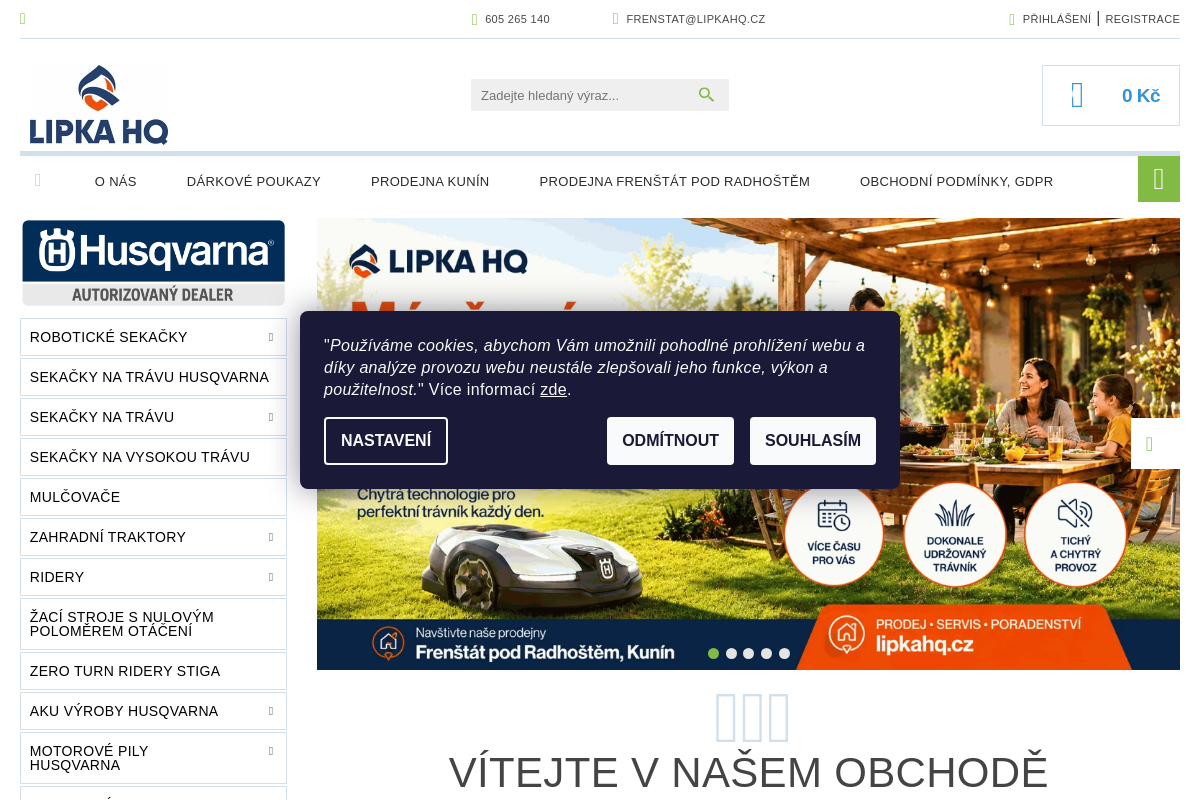
Task: Open the shopping cart icon
Action: coord(1077,95)
